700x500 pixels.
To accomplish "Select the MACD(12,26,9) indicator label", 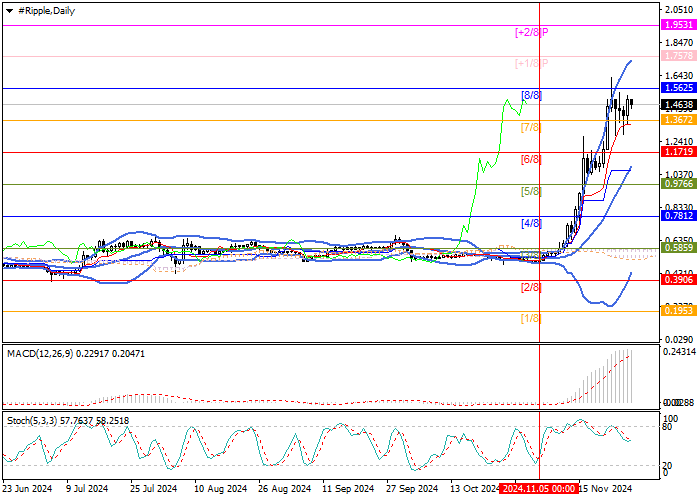I will pyautogui.click(x=76, y=354).
